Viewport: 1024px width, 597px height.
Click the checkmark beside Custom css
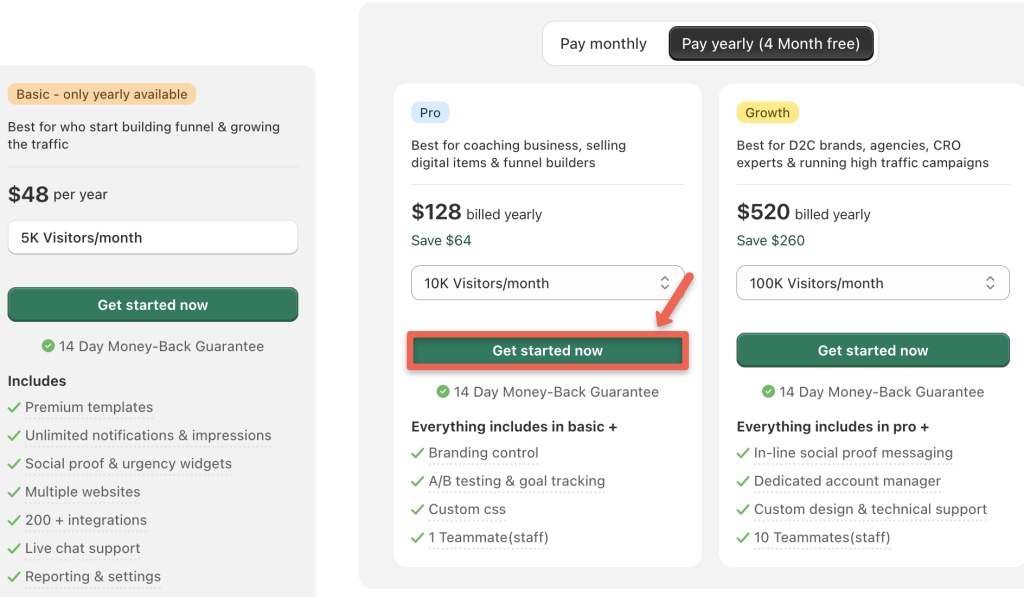[418, 510]
